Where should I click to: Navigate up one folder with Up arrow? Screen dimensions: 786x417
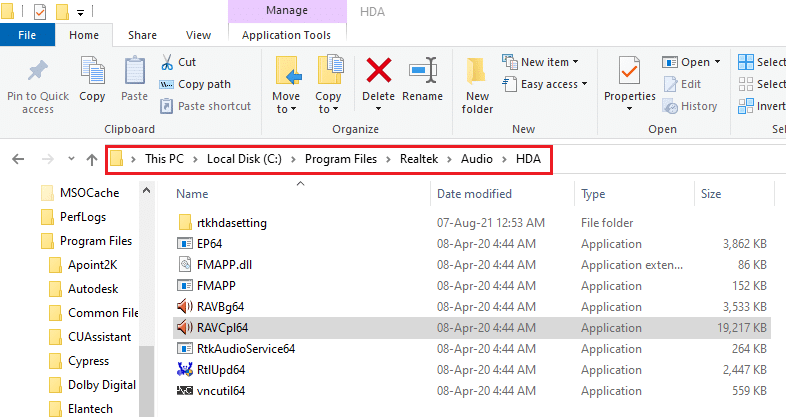click(x=91, y=159)
